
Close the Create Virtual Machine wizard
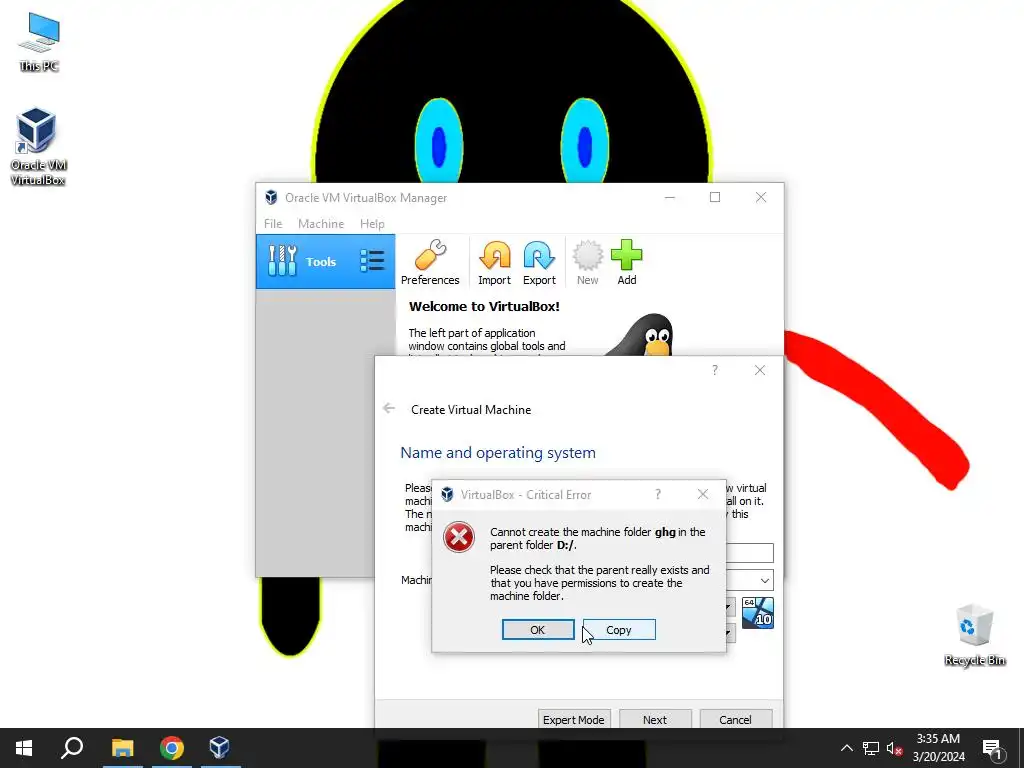click(760, 370)
